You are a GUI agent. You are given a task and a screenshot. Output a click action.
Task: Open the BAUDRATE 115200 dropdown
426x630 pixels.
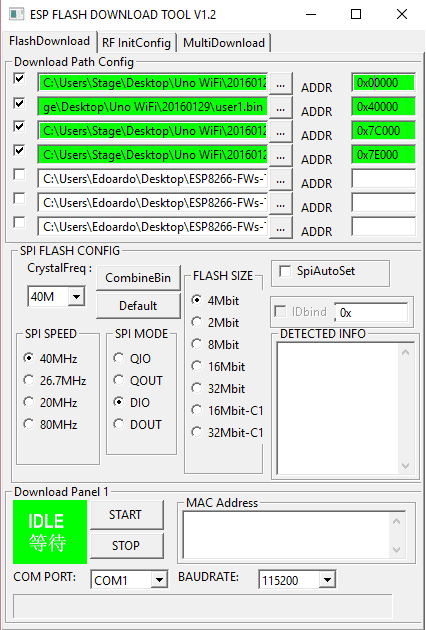(327, 580)
